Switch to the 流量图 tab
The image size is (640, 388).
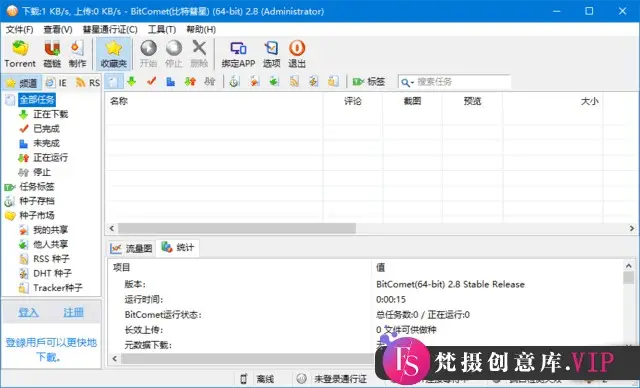coord(131,248)
